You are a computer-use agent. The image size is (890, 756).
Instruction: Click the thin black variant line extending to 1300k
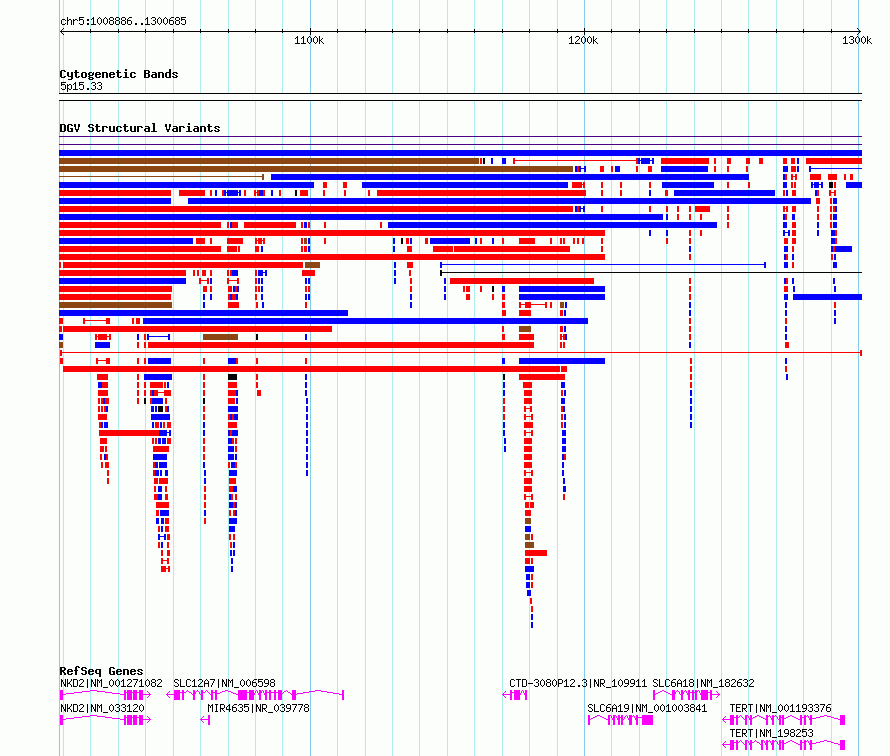(x=651, y=273)
